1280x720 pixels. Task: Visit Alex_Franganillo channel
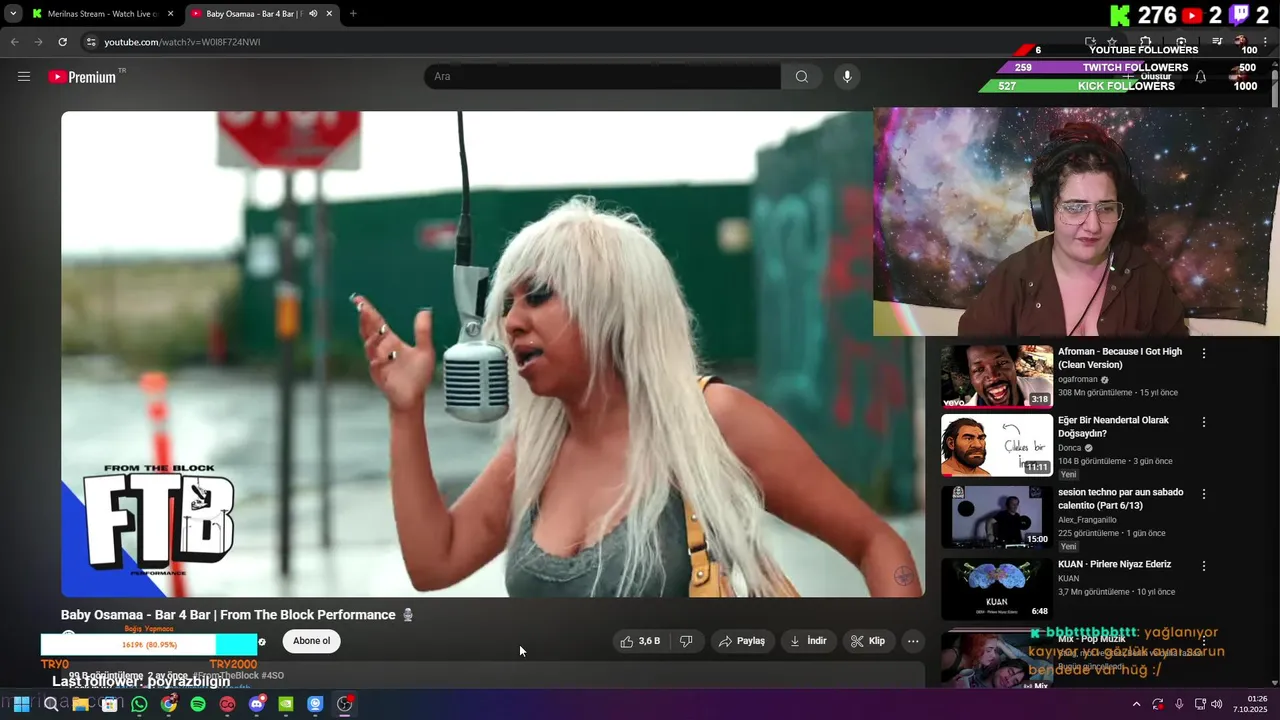1087,520
